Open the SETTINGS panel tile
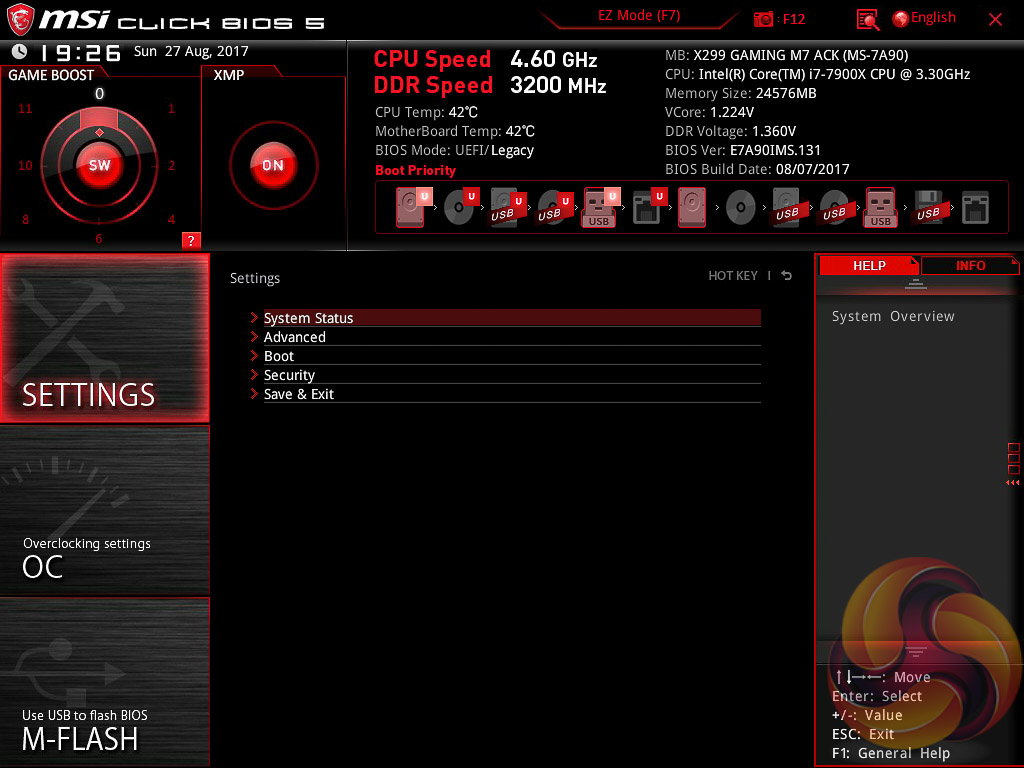The height and width of the screenshot is (768, 1024). 104,338
